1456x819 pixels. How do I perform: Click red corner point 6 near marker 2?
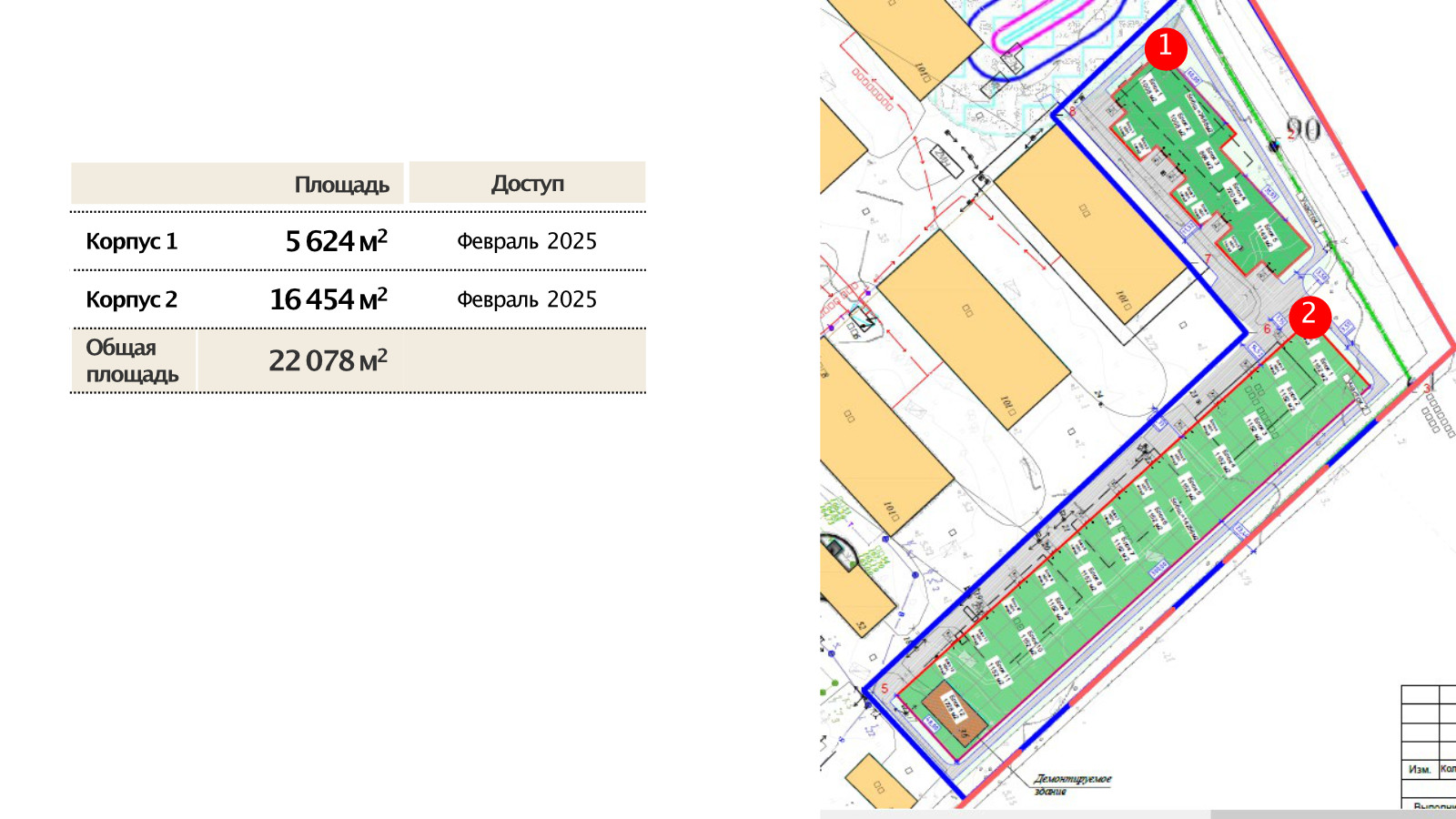[x=1267, y=329]
